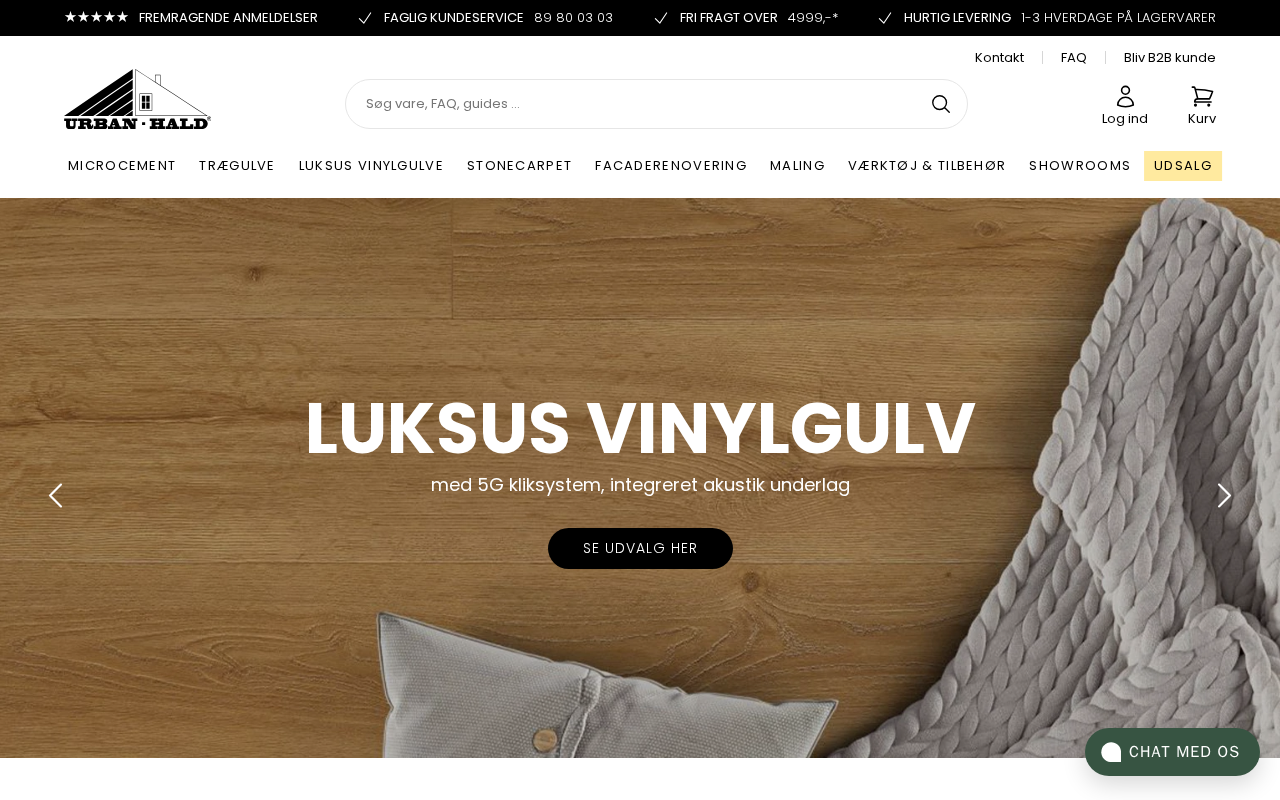Click the five-star reviews rating
The height and width of the screenshot is (800, 1280).
pos(96,17)
